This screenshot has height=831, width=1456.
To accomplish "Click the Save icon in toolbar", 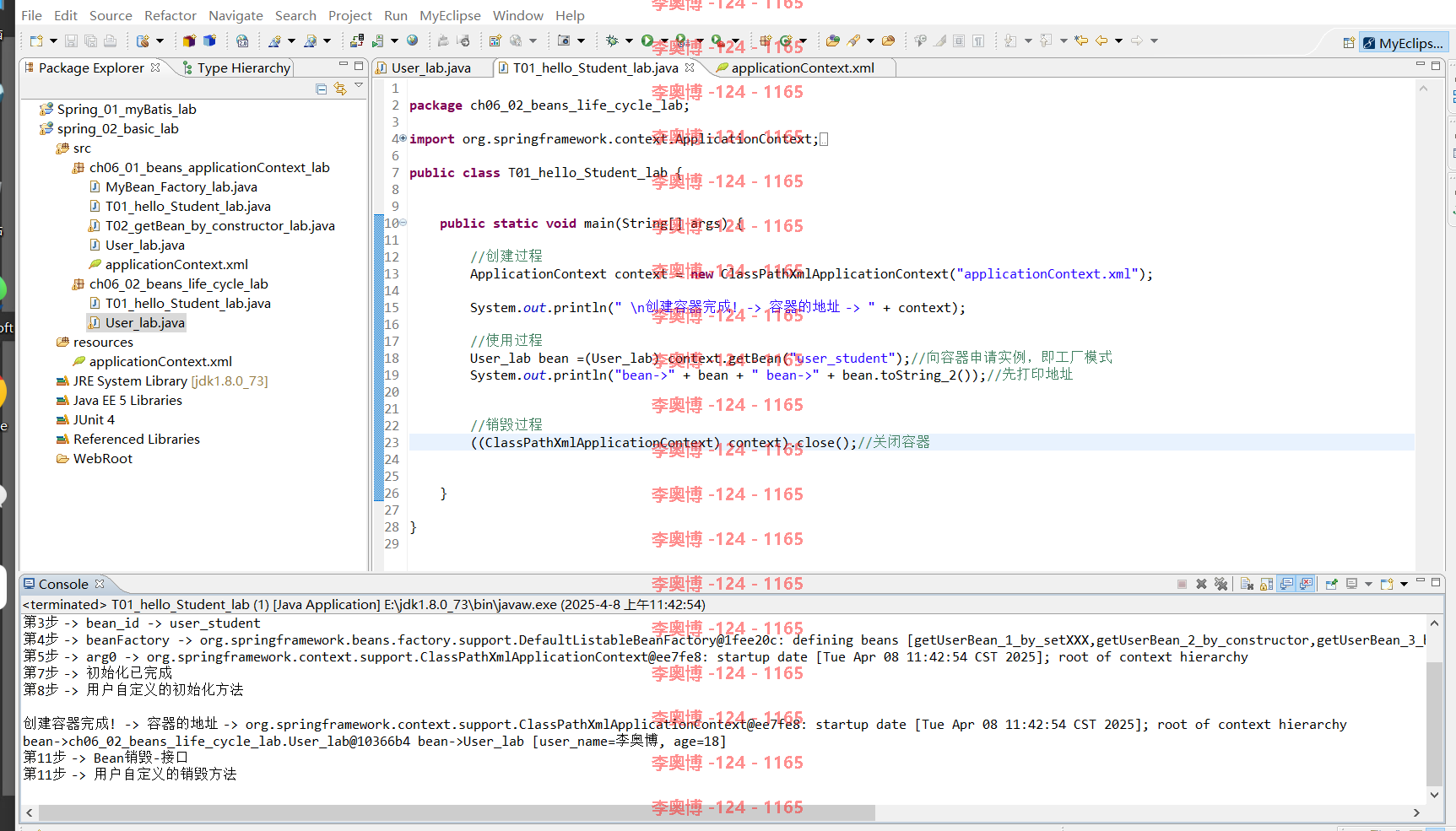I will 71,40.
